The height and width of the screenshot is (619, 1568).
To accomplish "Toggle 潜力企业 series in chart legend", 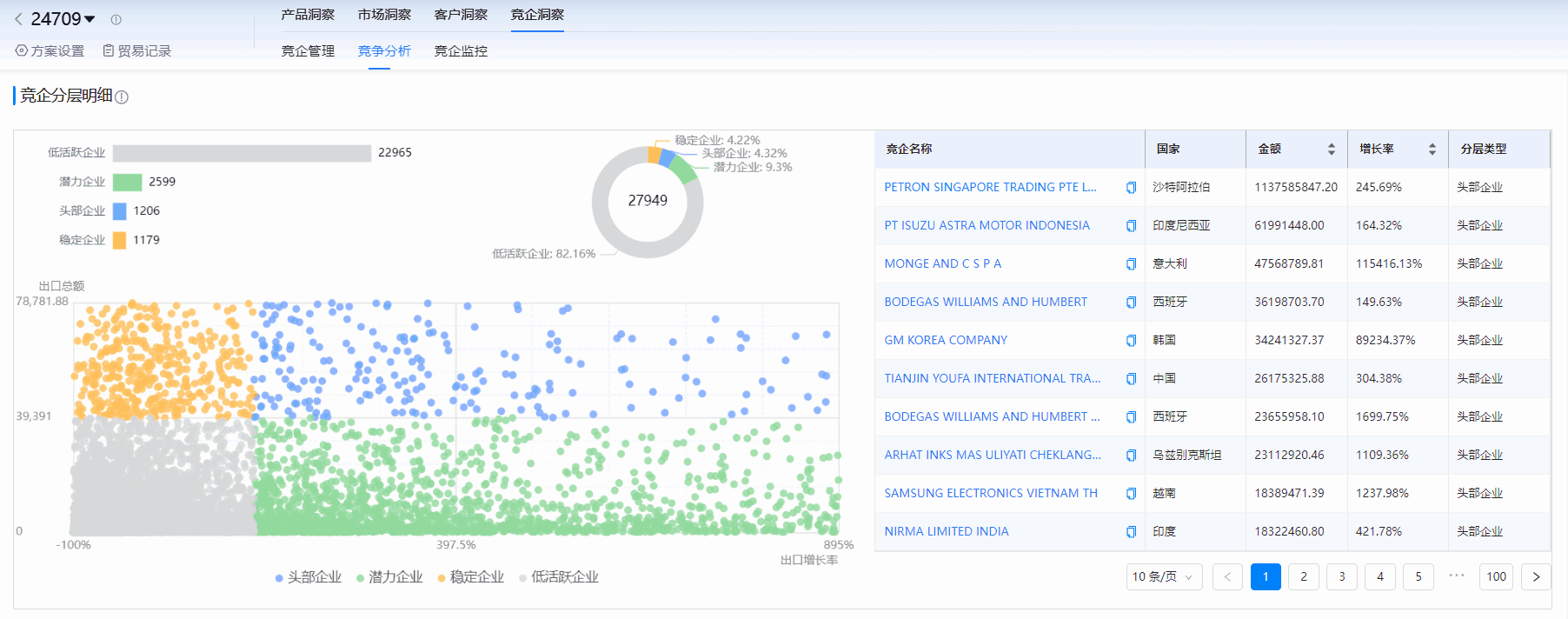I will (389, 577).
